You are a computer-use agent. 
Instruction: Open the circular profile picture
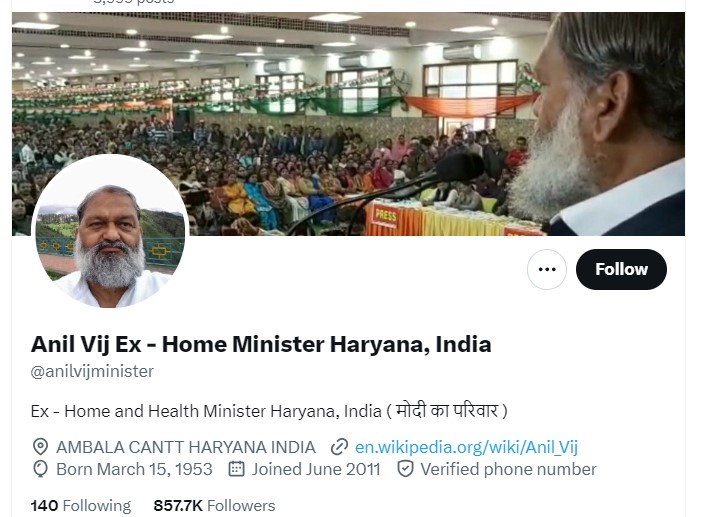[x=110, y=232]
